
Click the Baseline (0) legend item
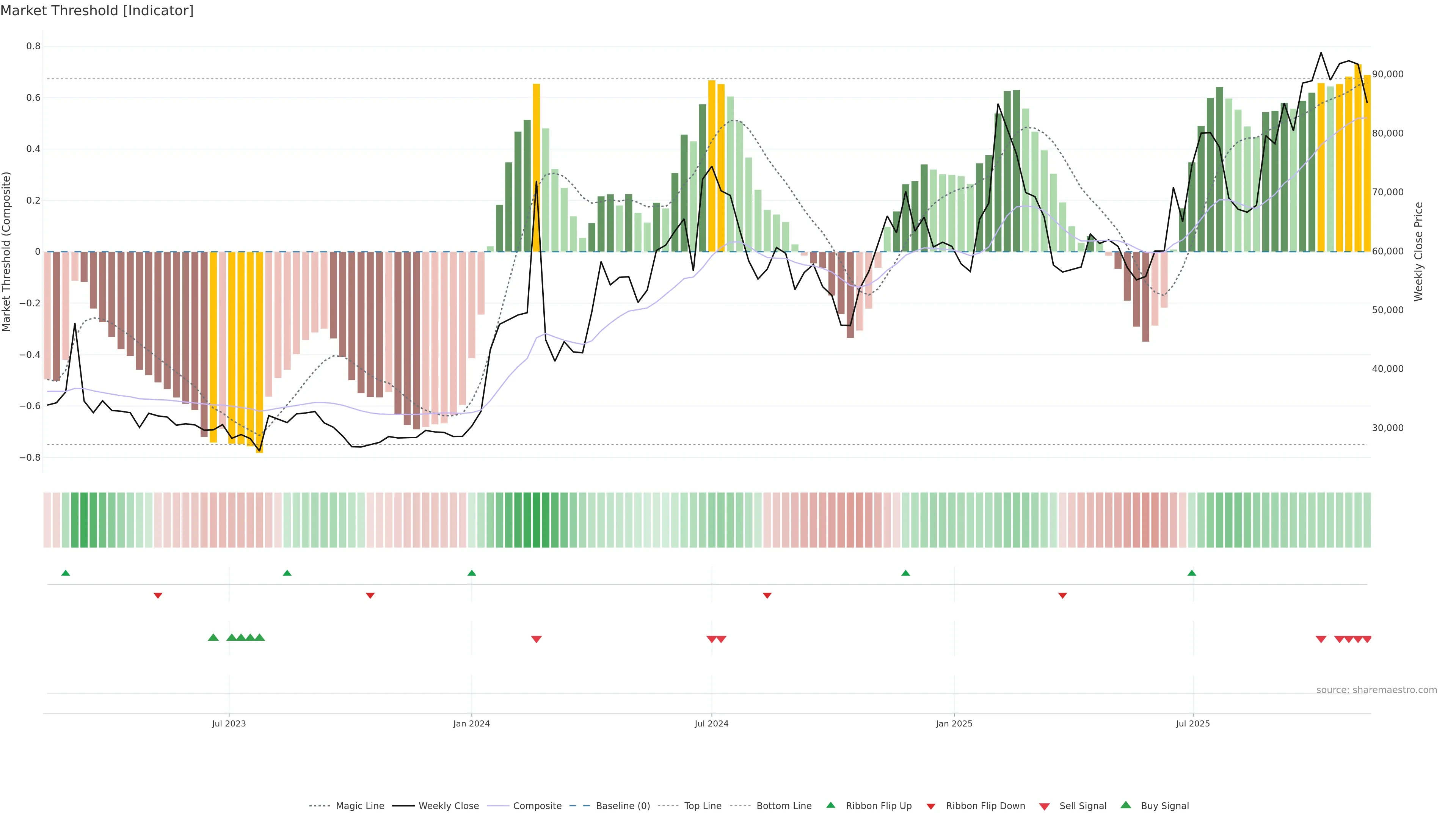coord(623,805)
